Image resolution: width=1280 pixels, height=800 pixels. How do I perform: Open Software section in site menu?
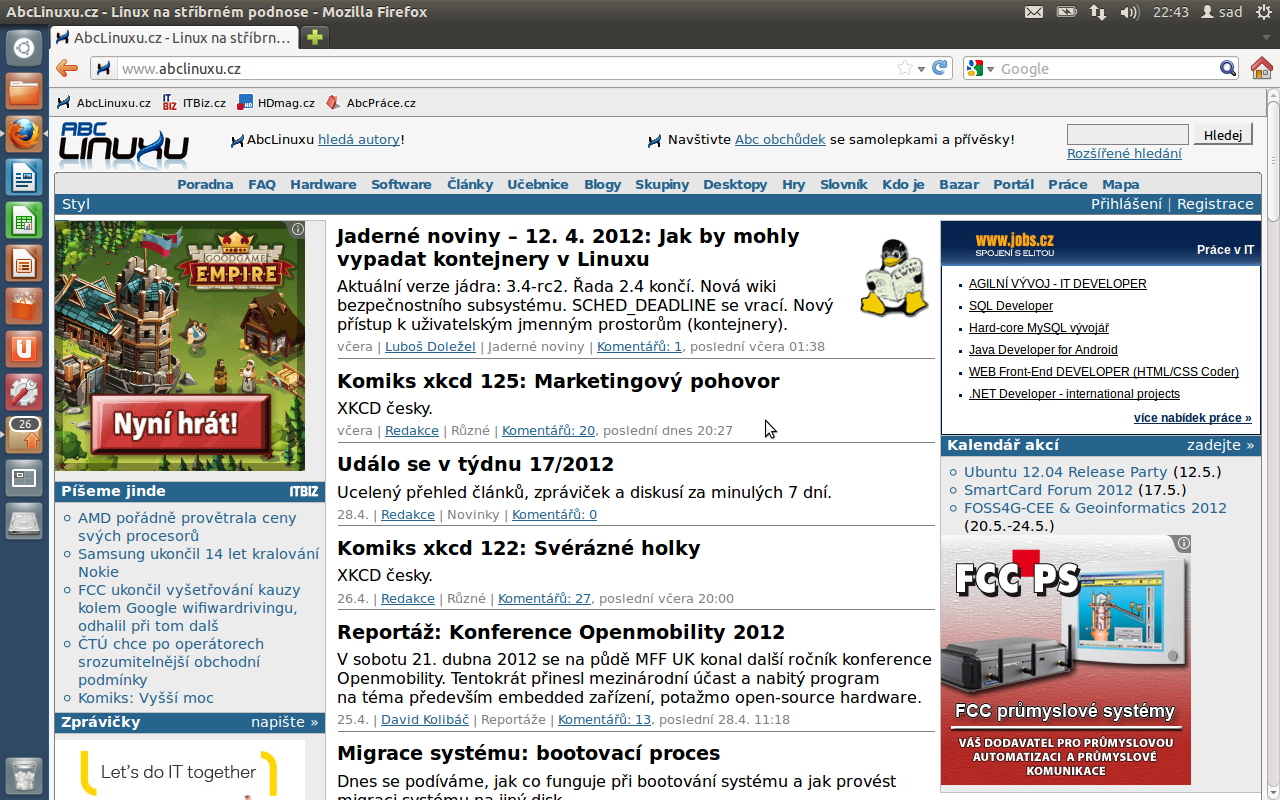(401, 184)
